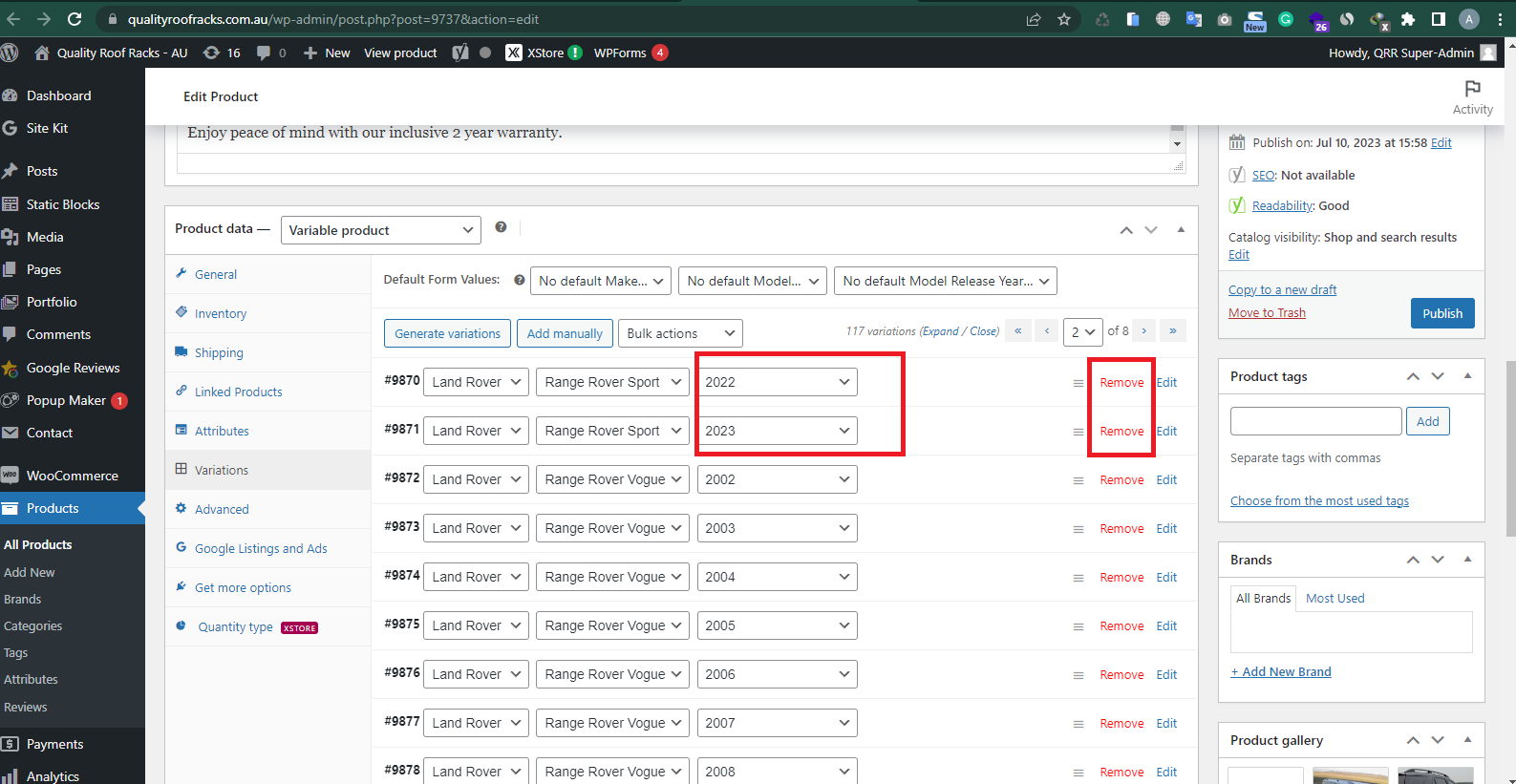This screenshot has height=784, width=1516.
Task: Open variations page number selector
Action: (x=1083, y=332)
